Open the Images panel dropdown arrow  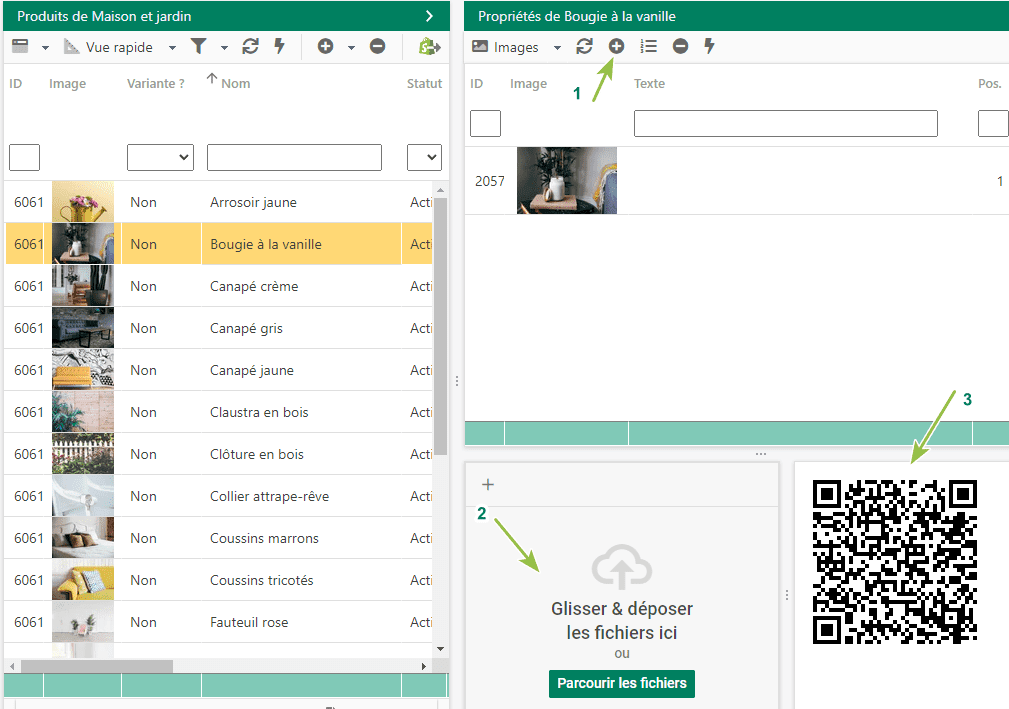coord(557,48)
